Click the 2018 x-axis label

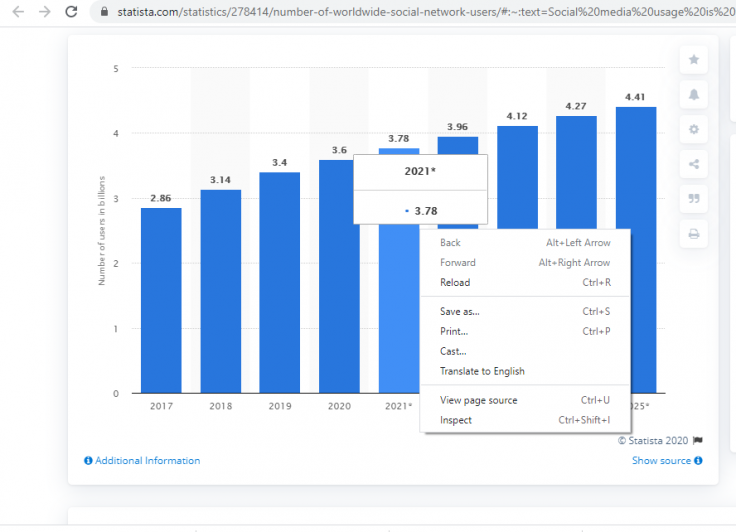221,406
